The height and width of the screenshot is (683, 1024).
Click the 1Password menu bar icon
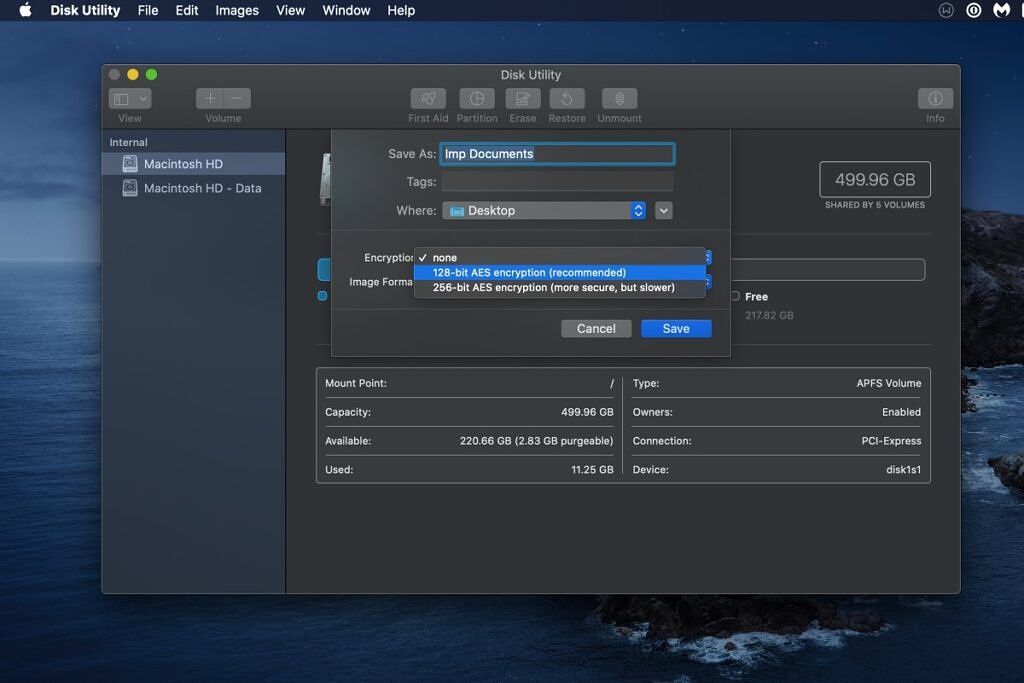click(973, 10)
